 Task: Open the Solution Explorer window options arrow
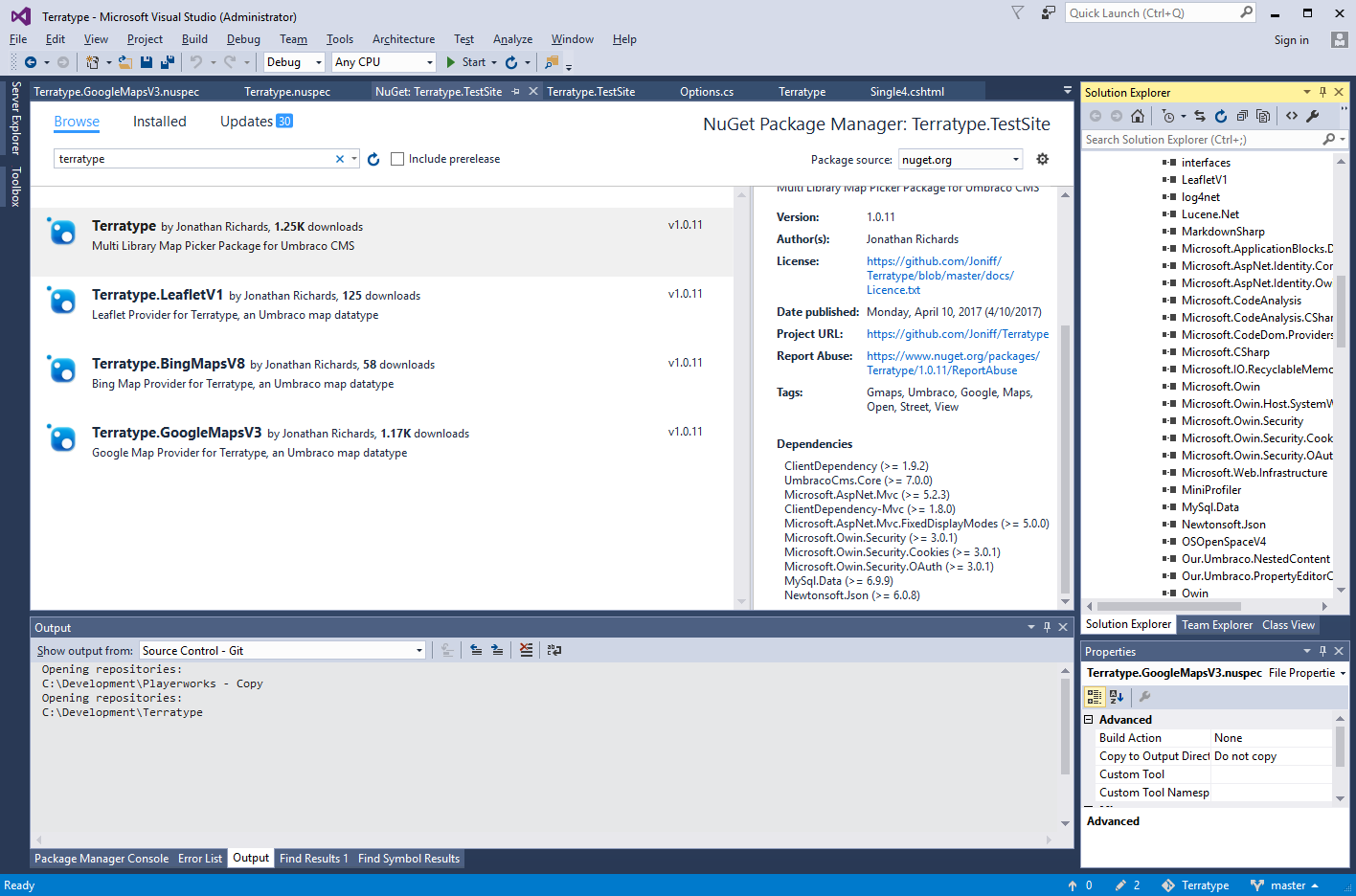click(1307, 92)
